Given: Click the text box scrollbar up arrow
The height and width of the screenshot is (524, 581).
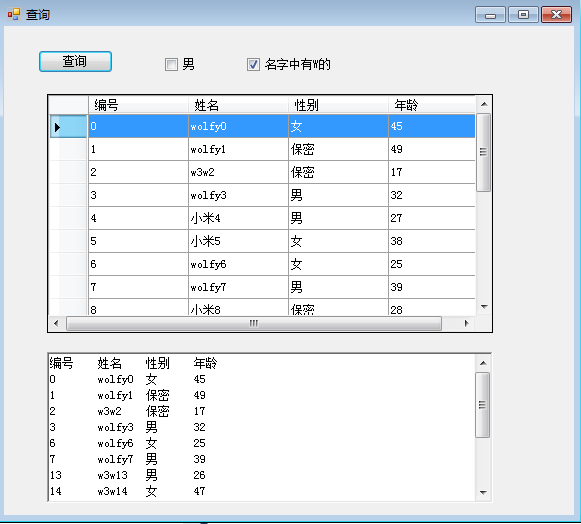Looking at the screenshot, I should 483,363.
